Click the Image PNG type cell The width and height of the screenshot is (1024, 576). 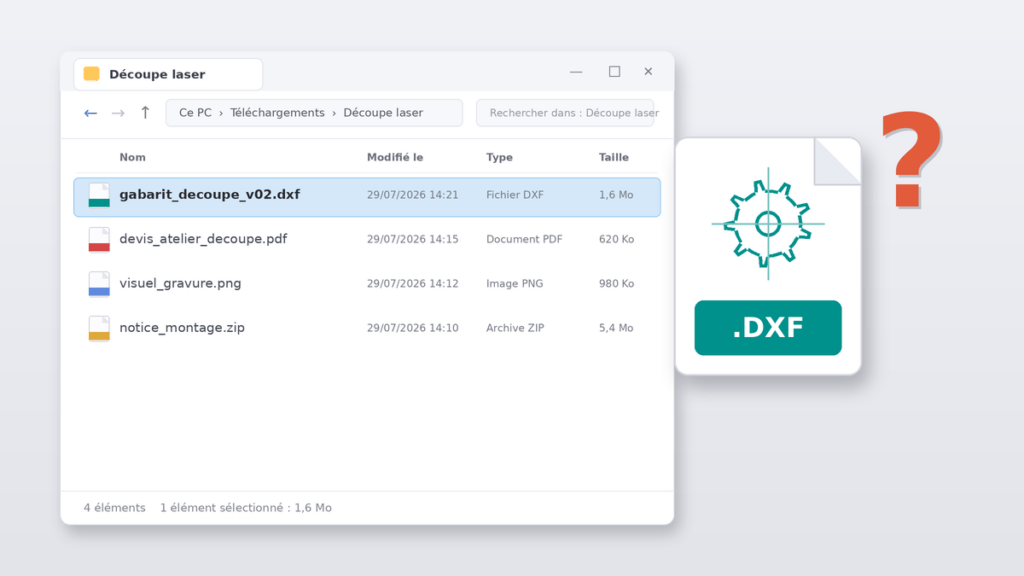click(515, 284)
